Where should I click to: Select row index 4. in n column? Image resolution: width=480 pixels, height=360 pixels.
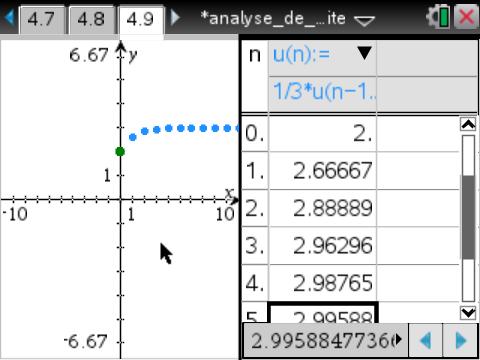[x=255, y=283]
